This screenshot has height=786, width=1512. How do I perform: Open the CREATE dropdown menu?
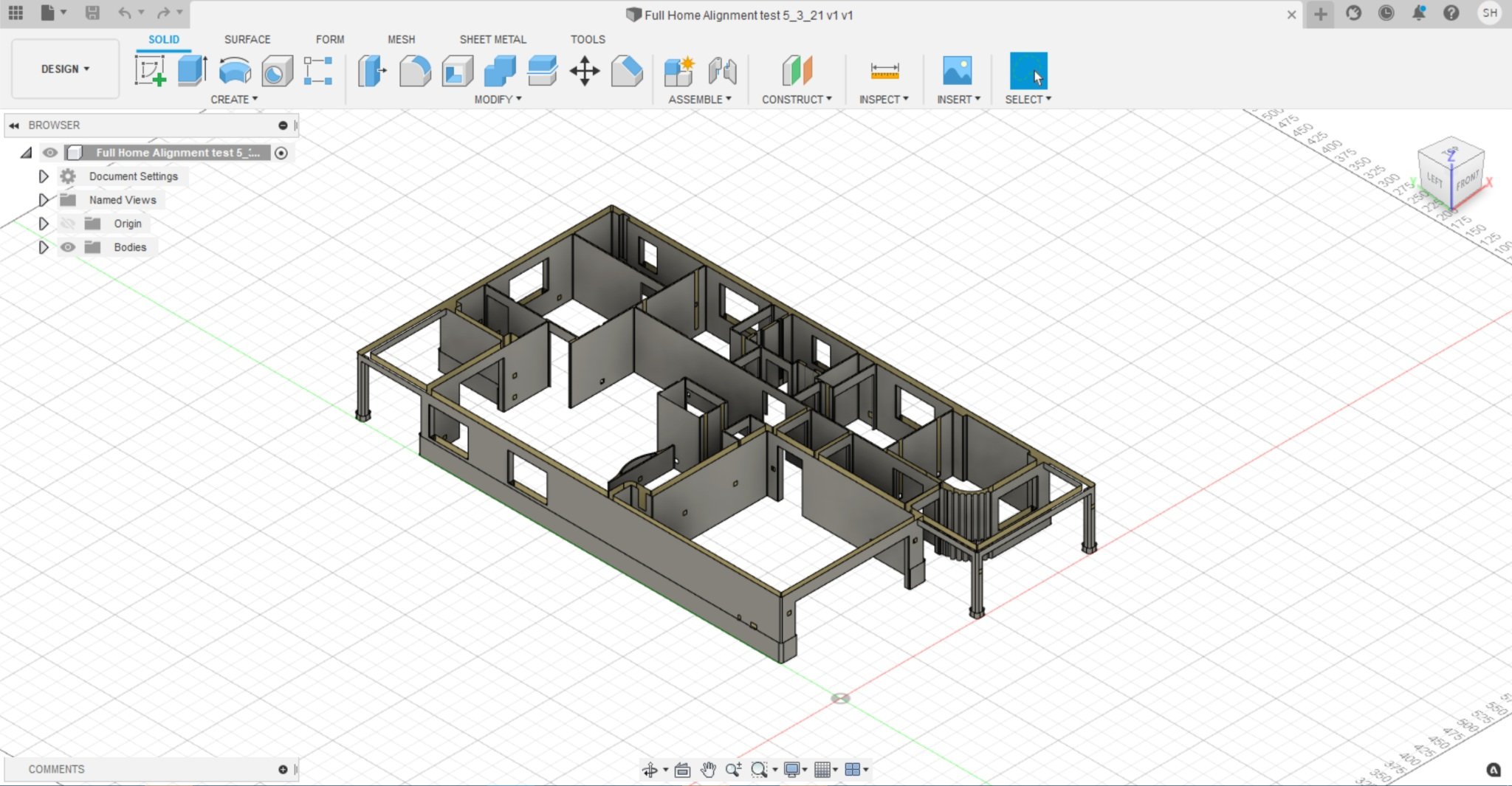(234, 99)
